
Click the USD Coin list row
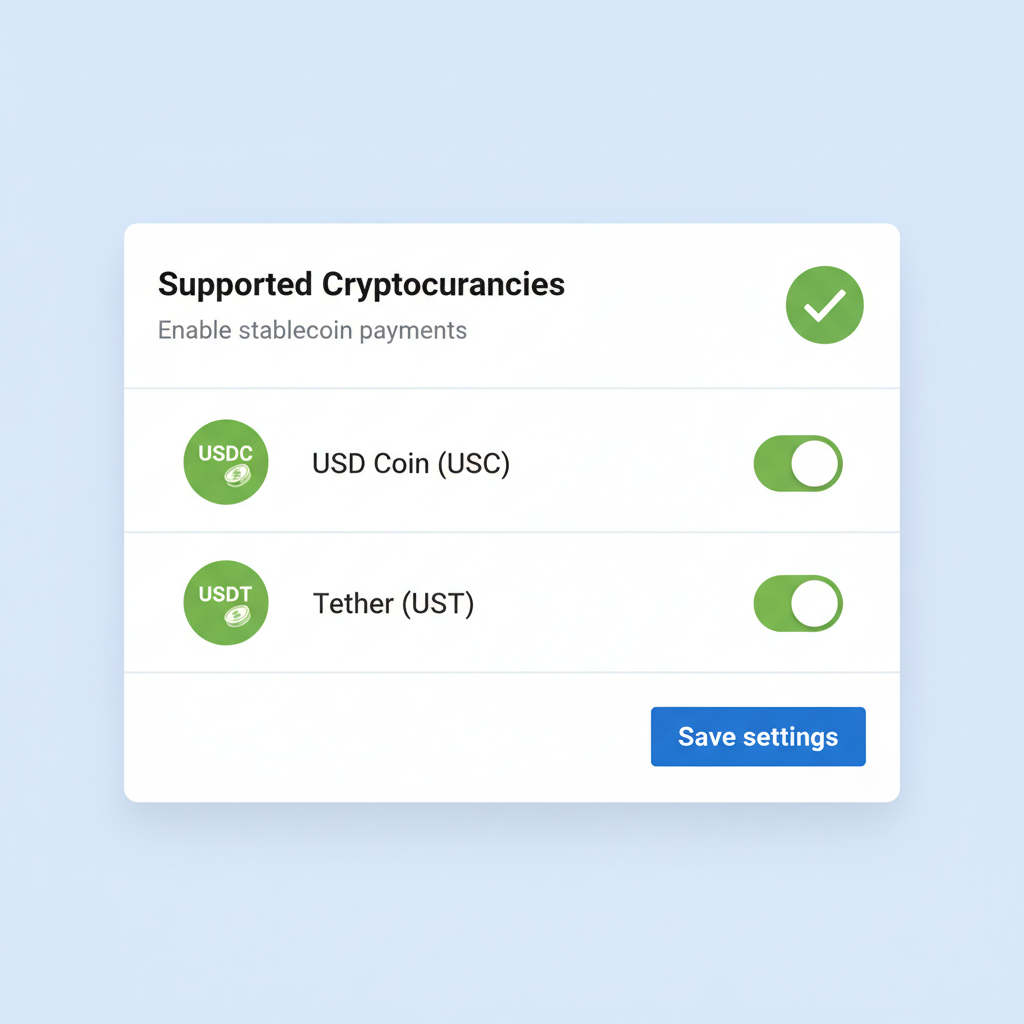512,463
